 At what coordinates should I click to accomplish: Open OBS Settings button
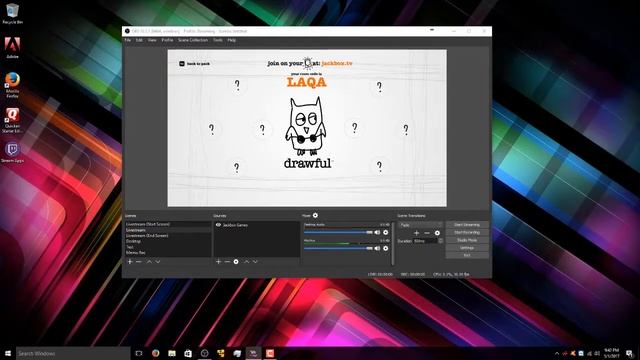point(467,248)
